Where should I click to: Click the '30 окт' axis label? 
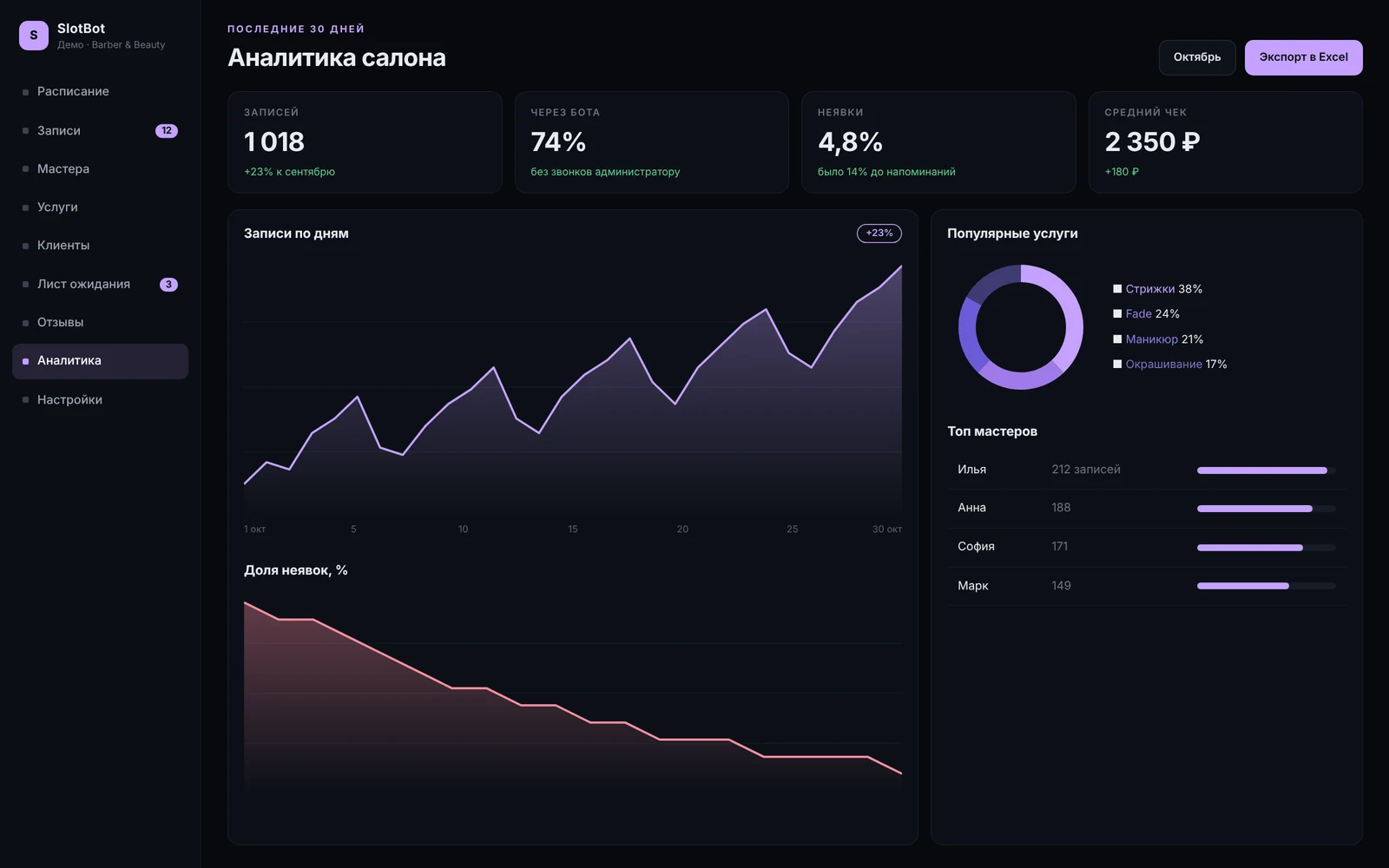click(x=887, y=529)
